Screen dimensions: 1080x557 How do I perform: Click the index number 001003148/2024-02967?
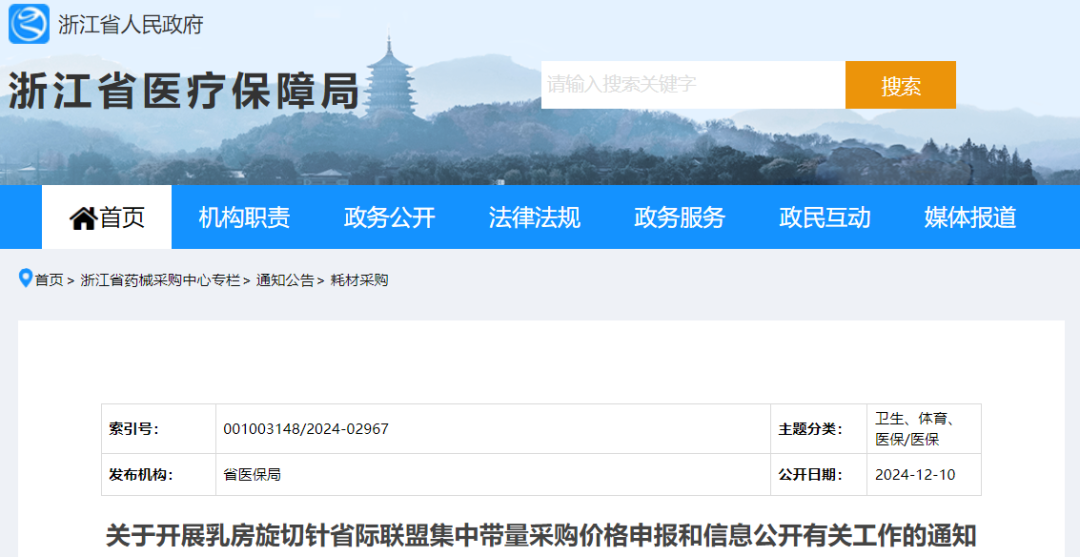[306, 429]
